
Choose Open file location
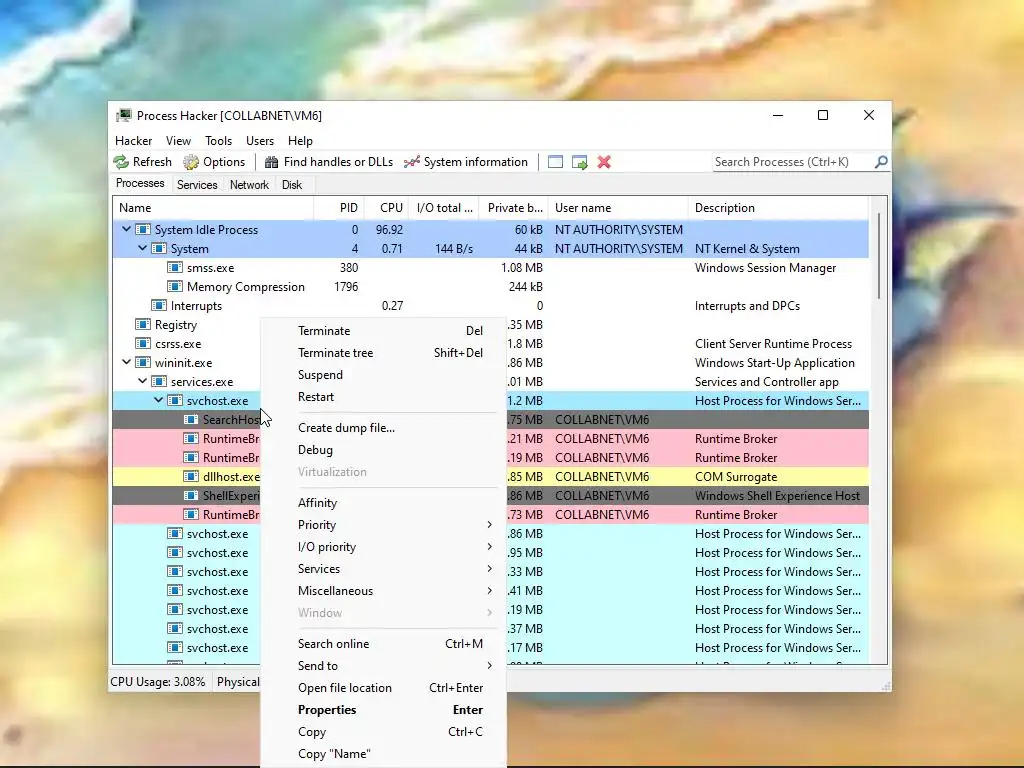tap(383, 688)
